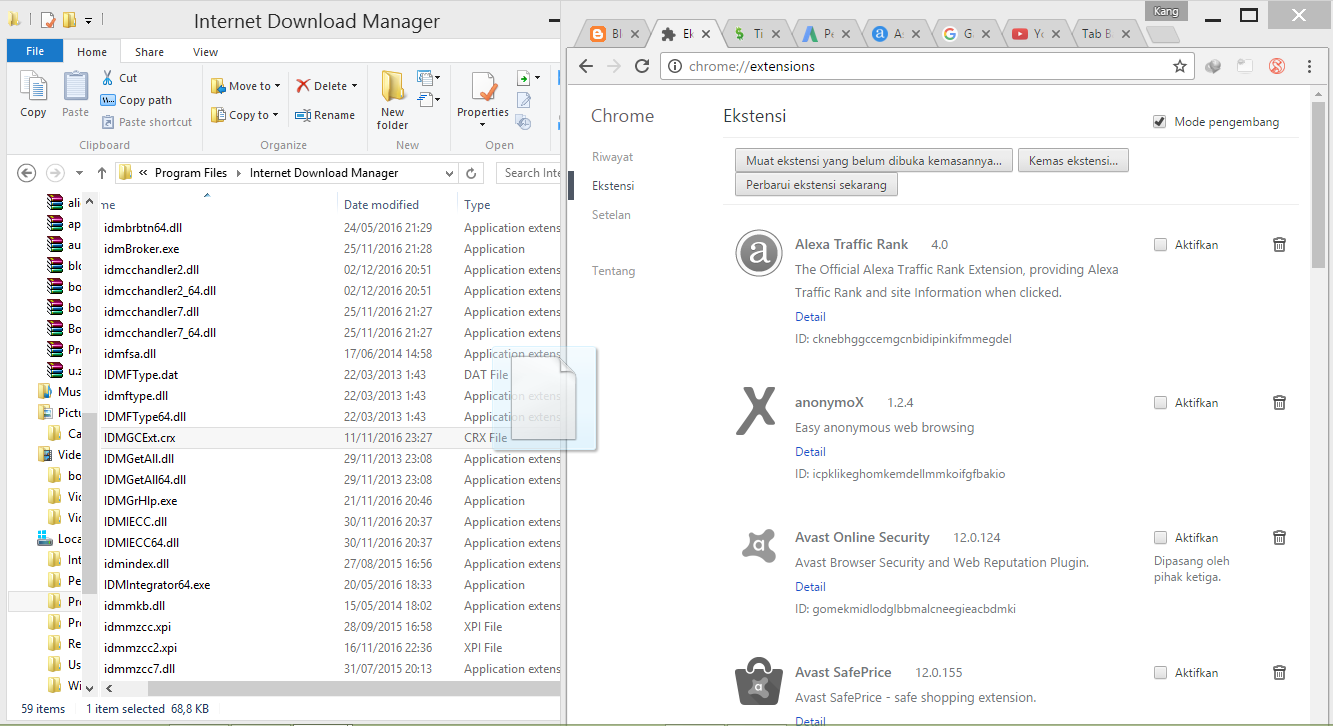Switch to the Blogger Chrome tab
The image size is (1333, 726).
[x=613, y=34]
